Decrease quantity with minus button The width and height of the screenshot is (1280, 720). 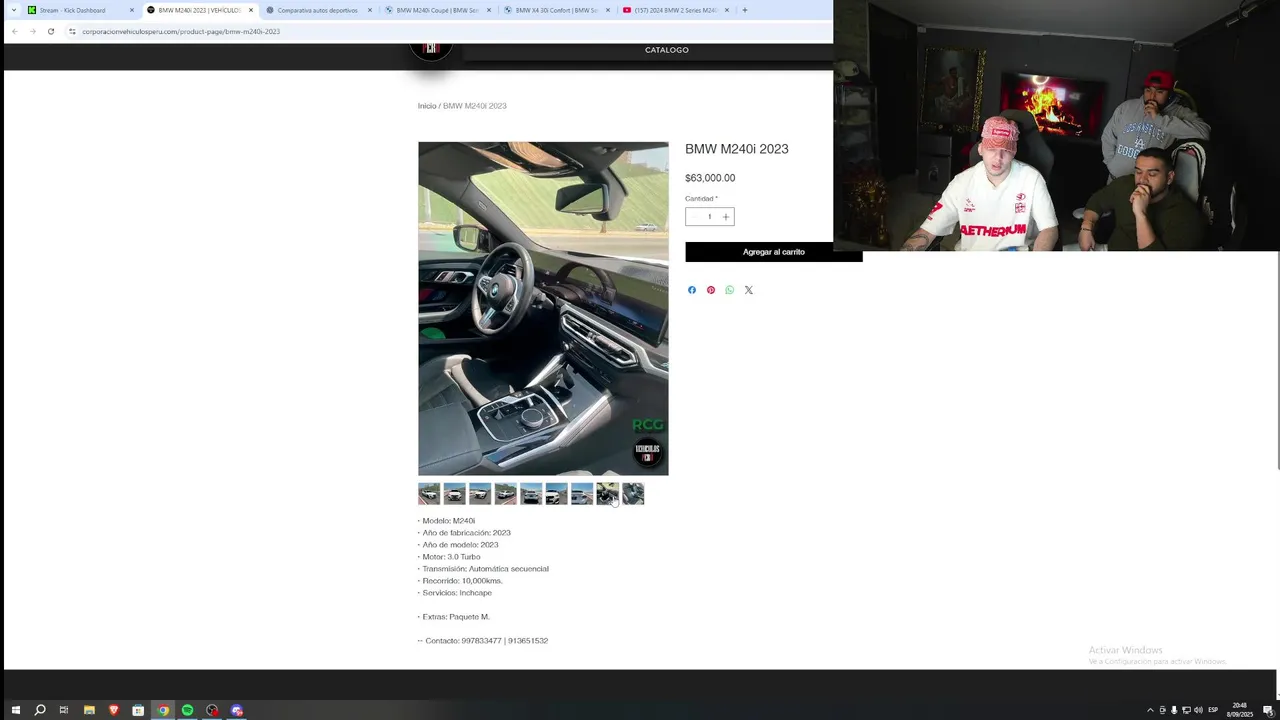pos(694,217)
